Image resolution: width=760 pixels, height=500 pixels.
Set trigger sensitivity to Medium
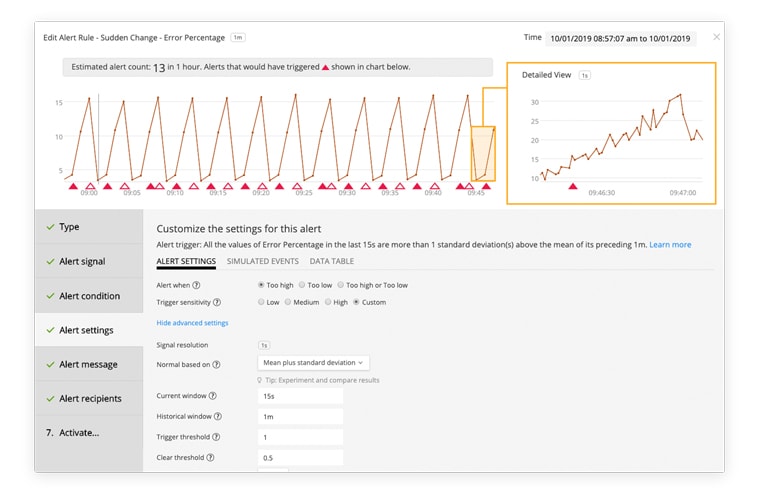pos(288,302)
